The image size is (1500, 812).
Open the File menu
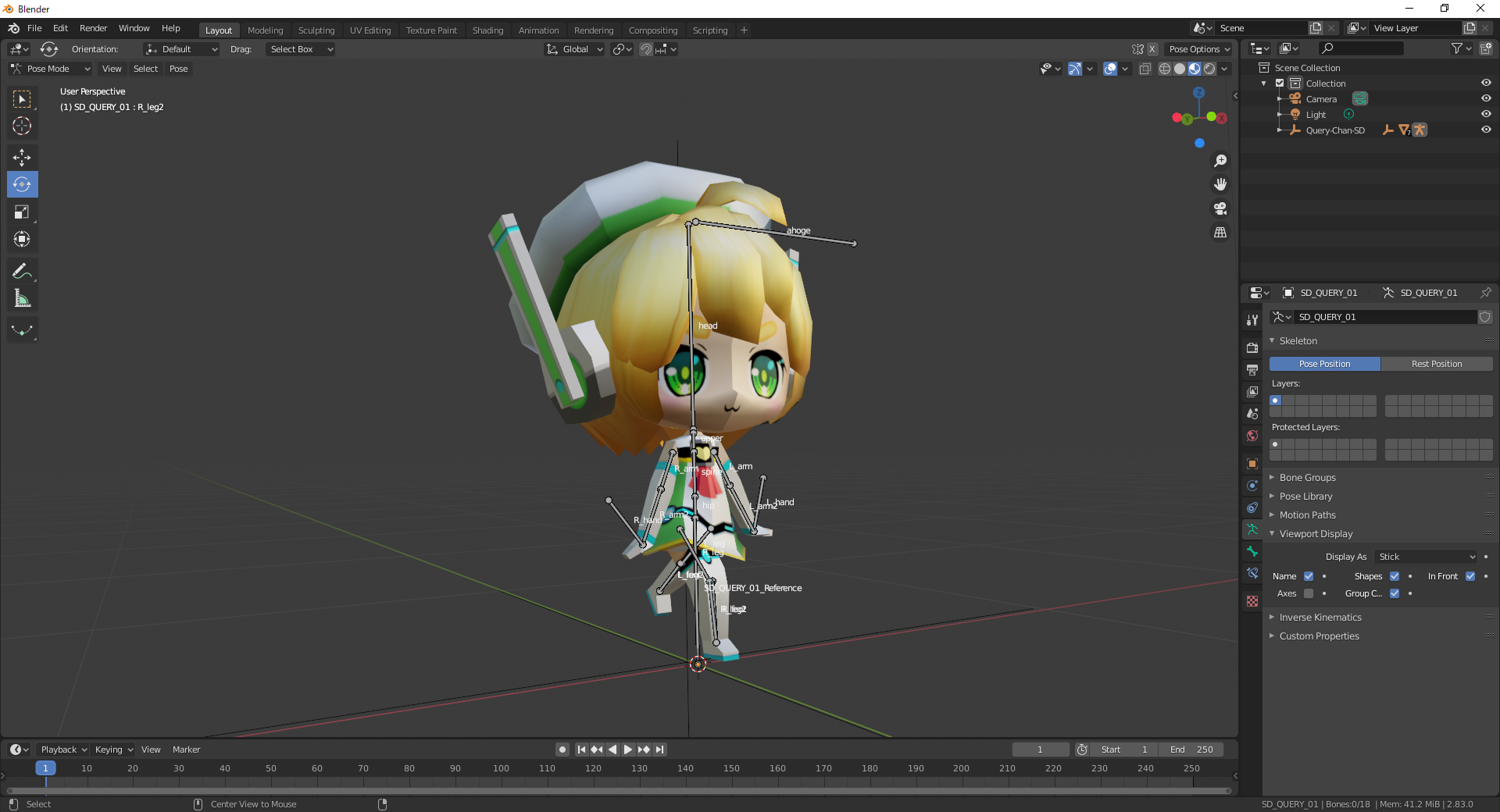pyautogui.click(x=34, y=28)
